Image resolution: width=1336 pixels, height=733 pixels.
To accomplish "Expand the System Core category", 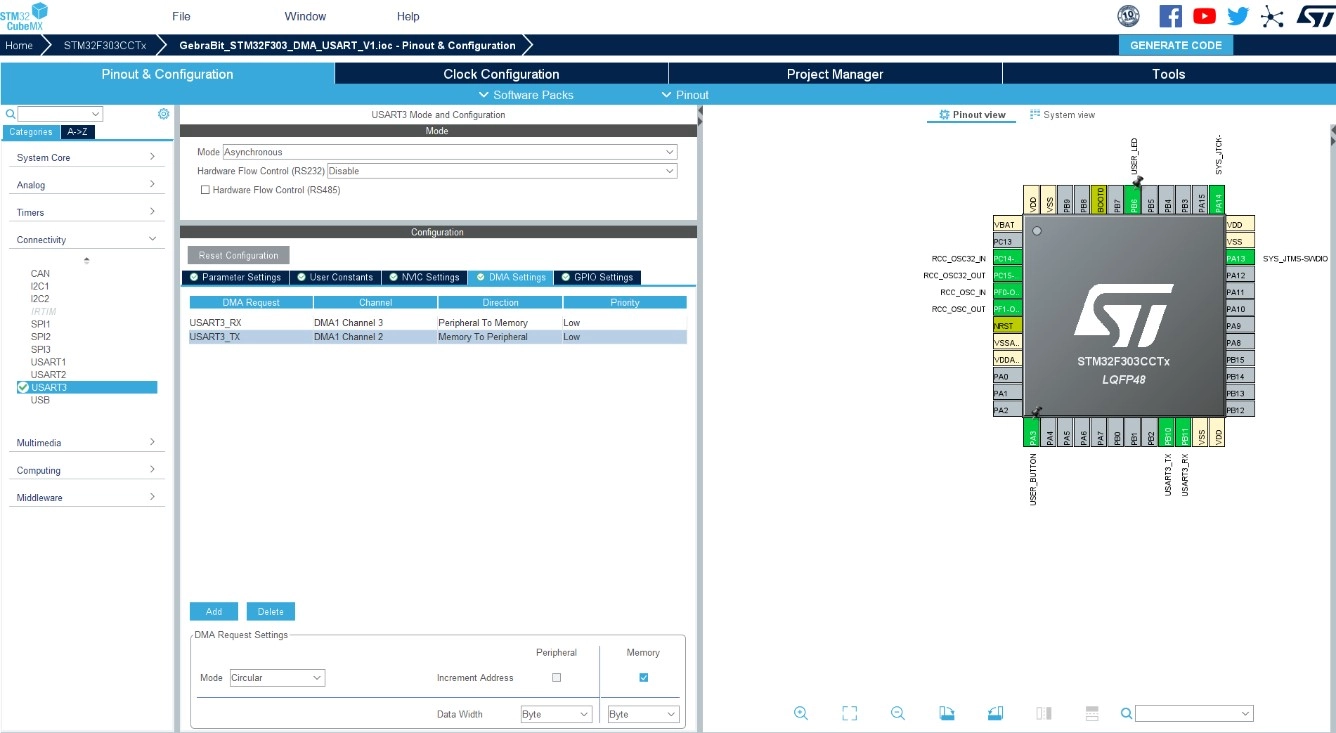I will point(85,158).
